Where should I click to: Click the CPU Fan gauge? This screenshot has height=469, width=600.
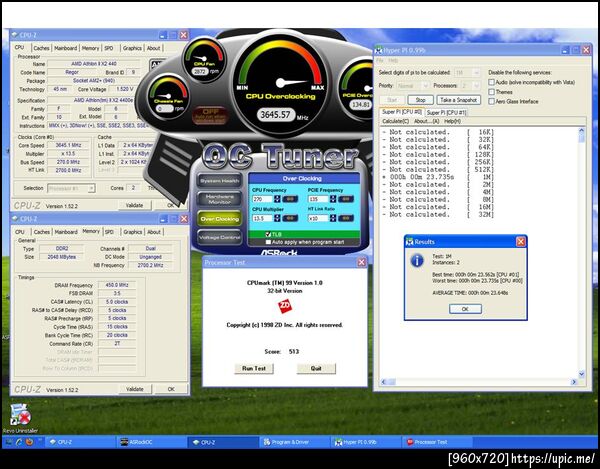point(204,60)
